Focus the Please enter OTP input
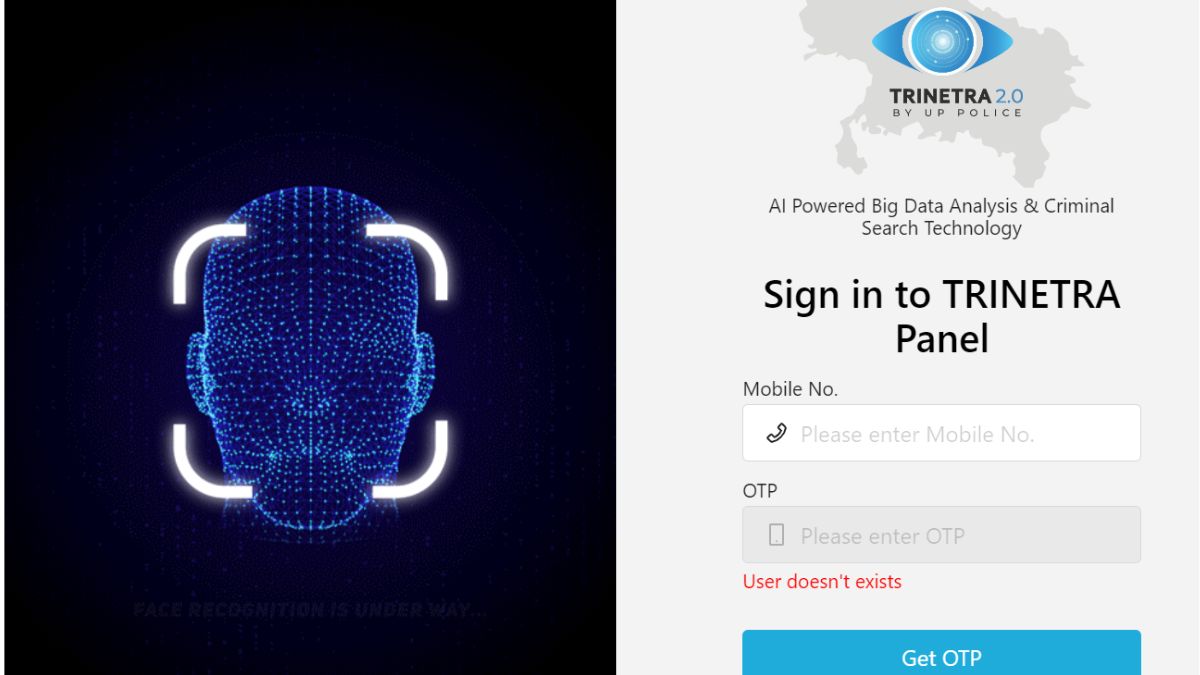Screen dimensions: 1200x675 (x=941, y=535)
